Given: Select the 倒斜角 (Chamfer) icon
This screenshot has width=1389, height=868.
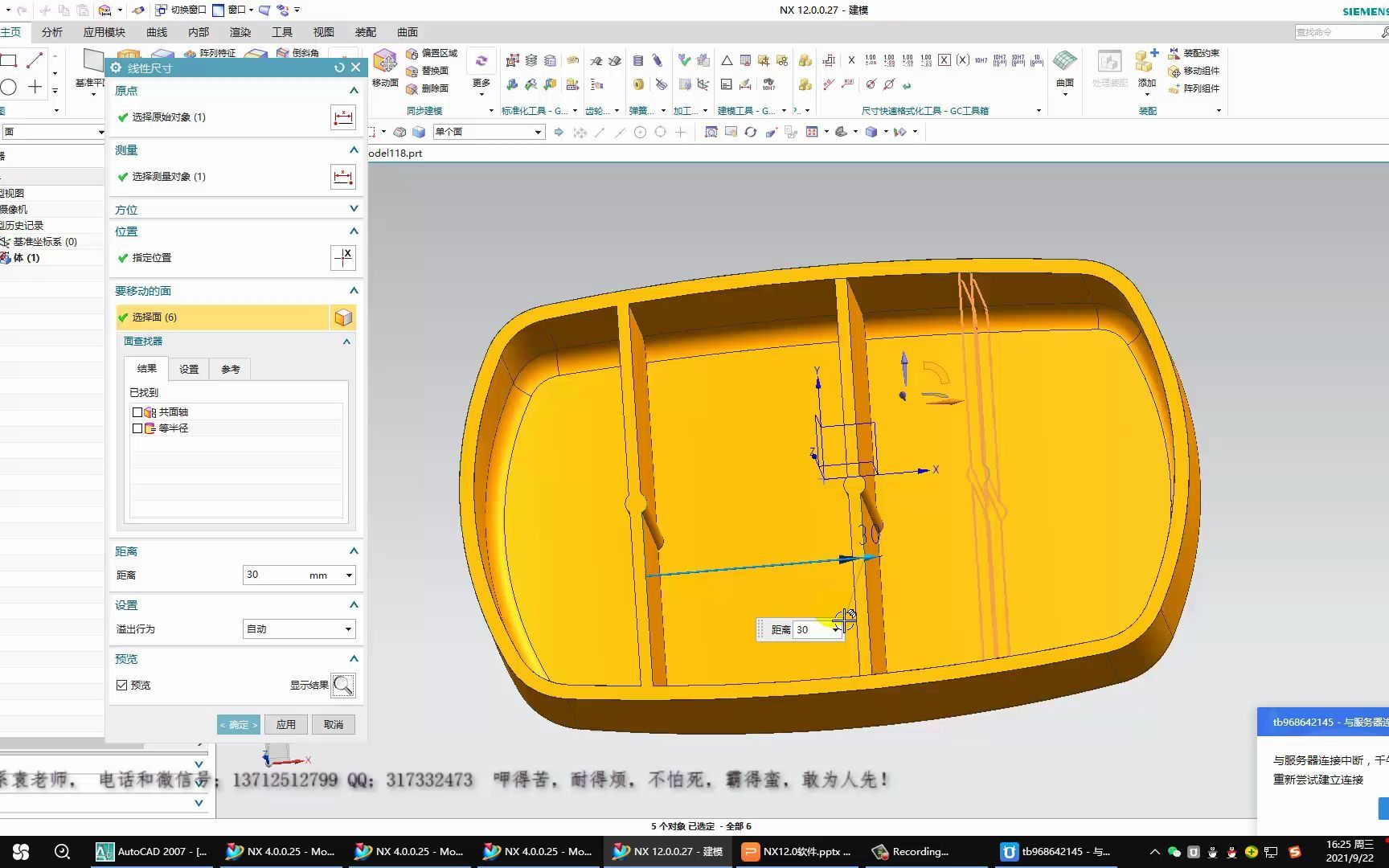Looking at the screenshot, I should (x=281, y=53).
